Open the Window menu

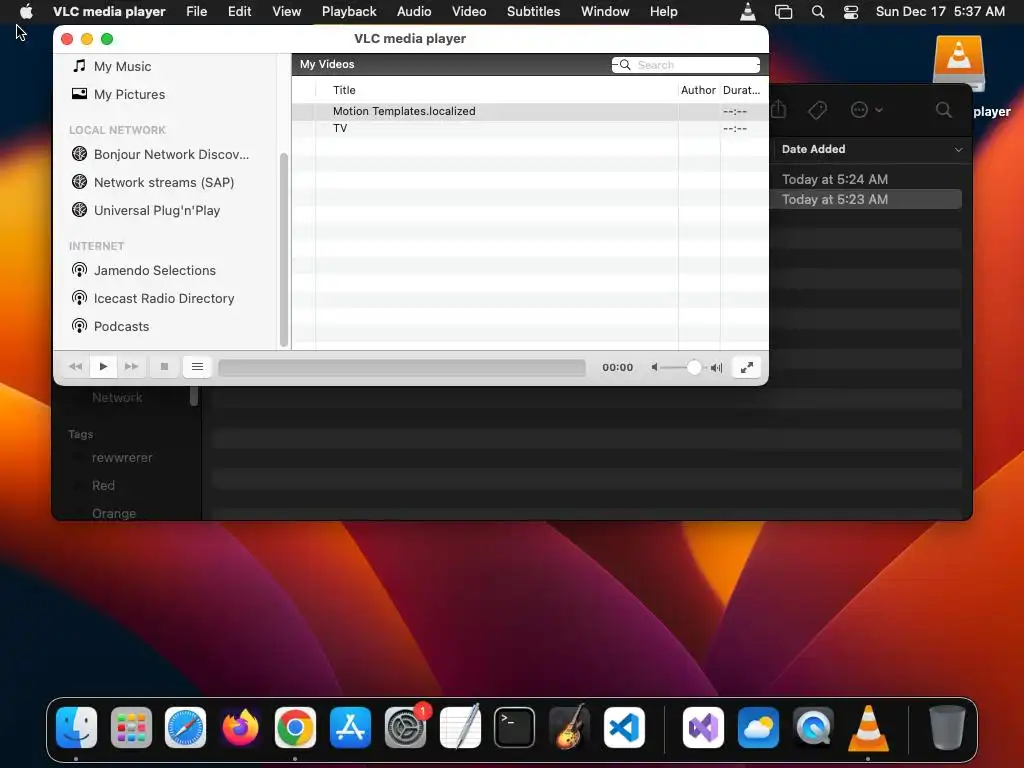(605, 12)
